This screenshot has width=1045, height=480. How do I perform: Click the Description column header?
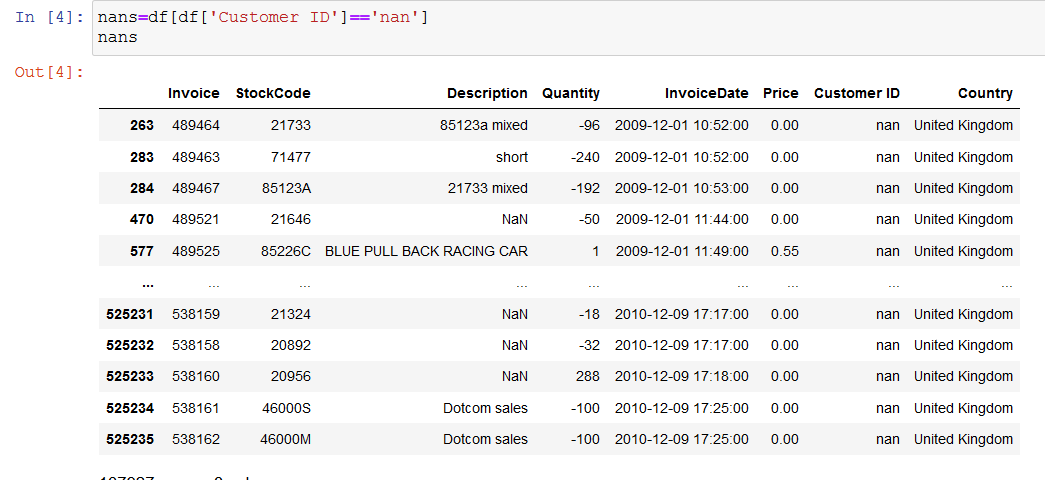(487, 93)
